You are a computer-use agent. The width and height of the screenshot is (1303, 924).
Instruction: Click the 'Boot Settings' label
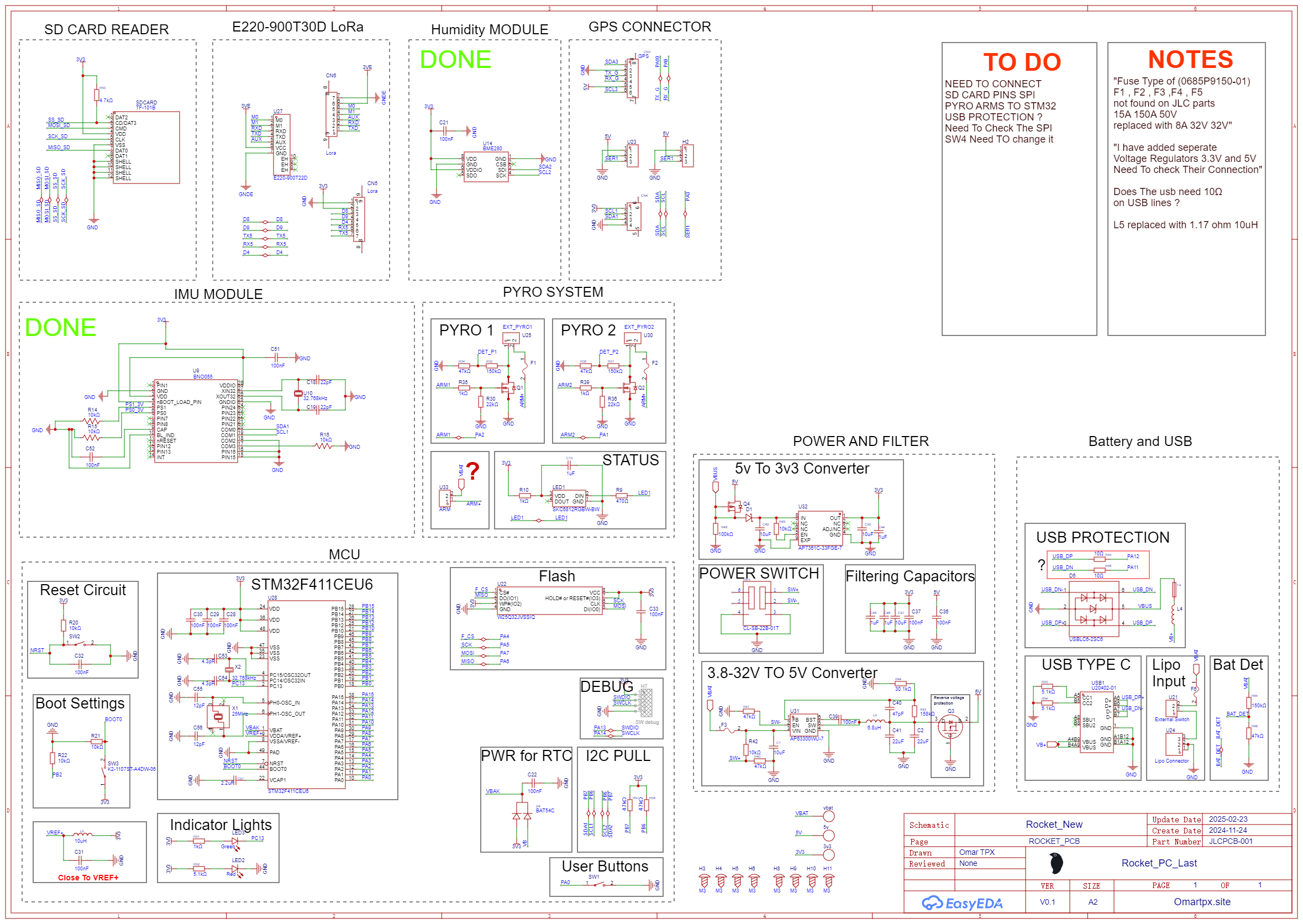(80, 704)
